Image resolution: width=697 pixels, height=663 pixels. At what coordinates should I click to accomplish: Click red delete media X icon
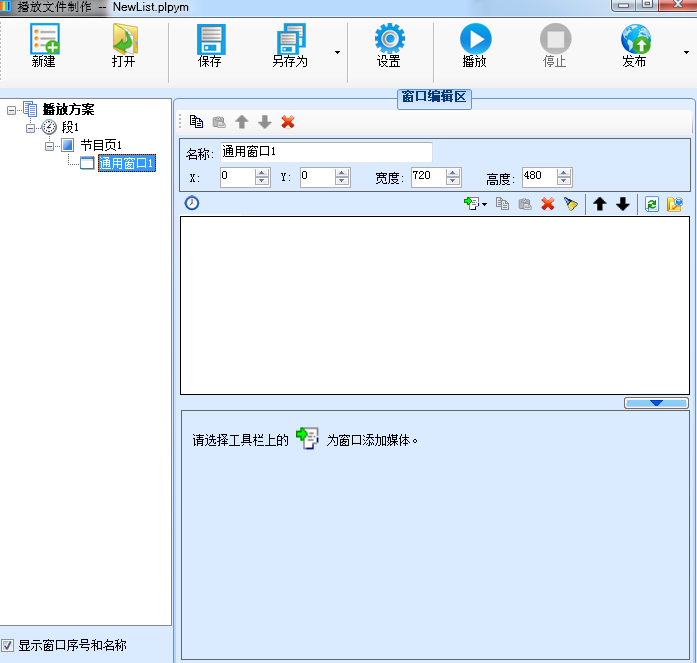(x=548, y=204)
